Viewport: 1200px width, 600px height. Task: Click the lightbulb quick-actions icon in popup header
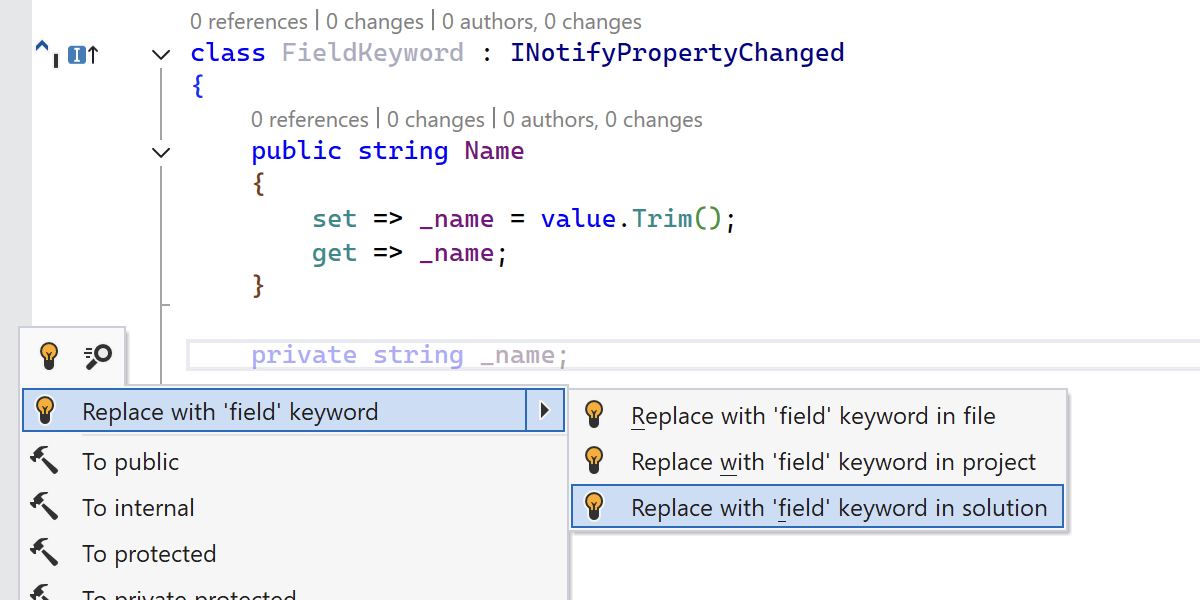(48, 355)
